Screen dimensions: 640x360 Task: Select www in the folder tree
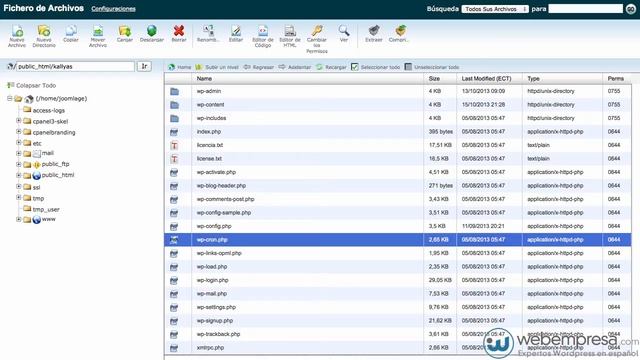point(49,219)
